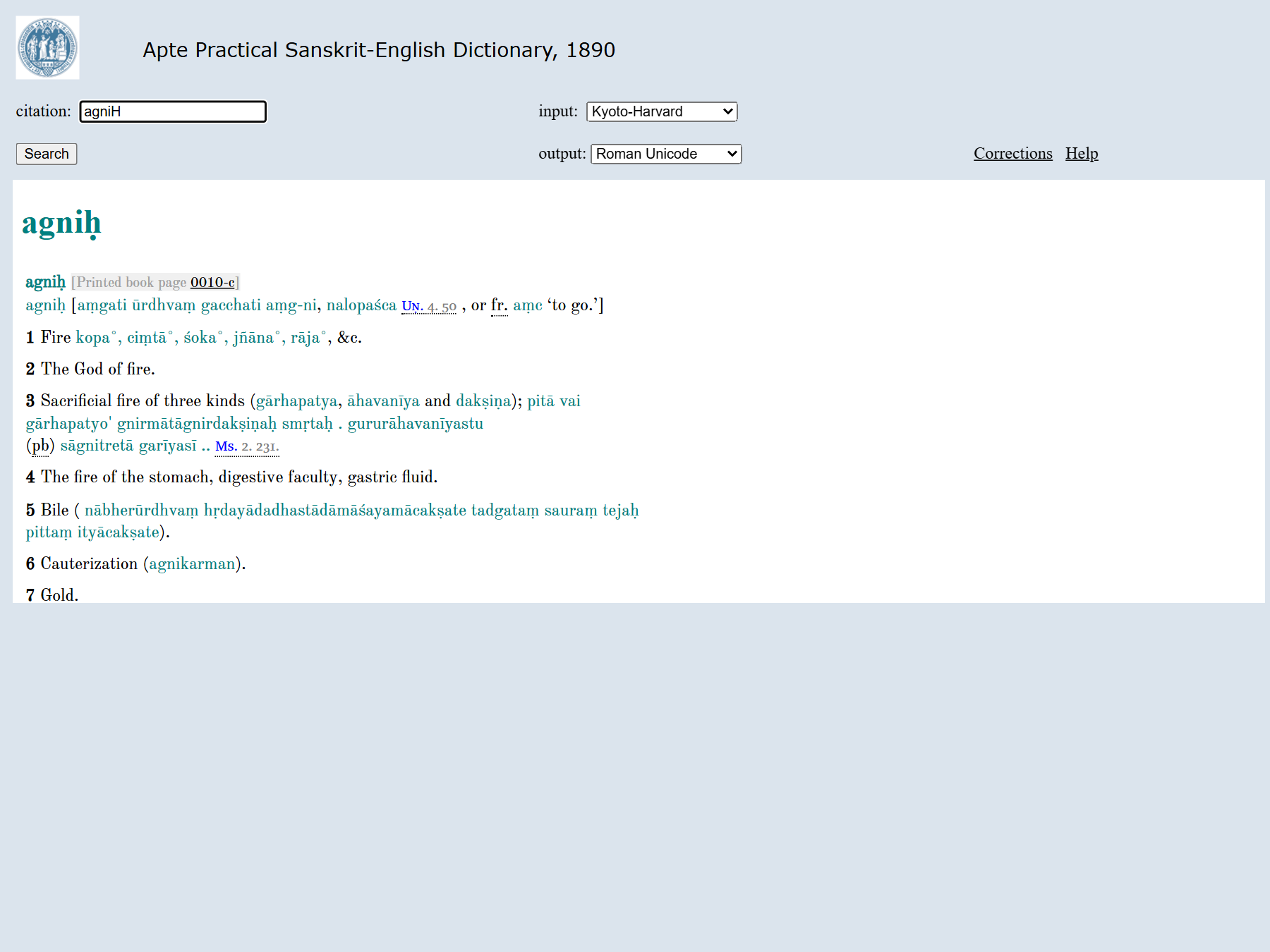Click the '(pb)' abbreviation
This screenshot has width=1270, height=952.
[x=40, y=446]
